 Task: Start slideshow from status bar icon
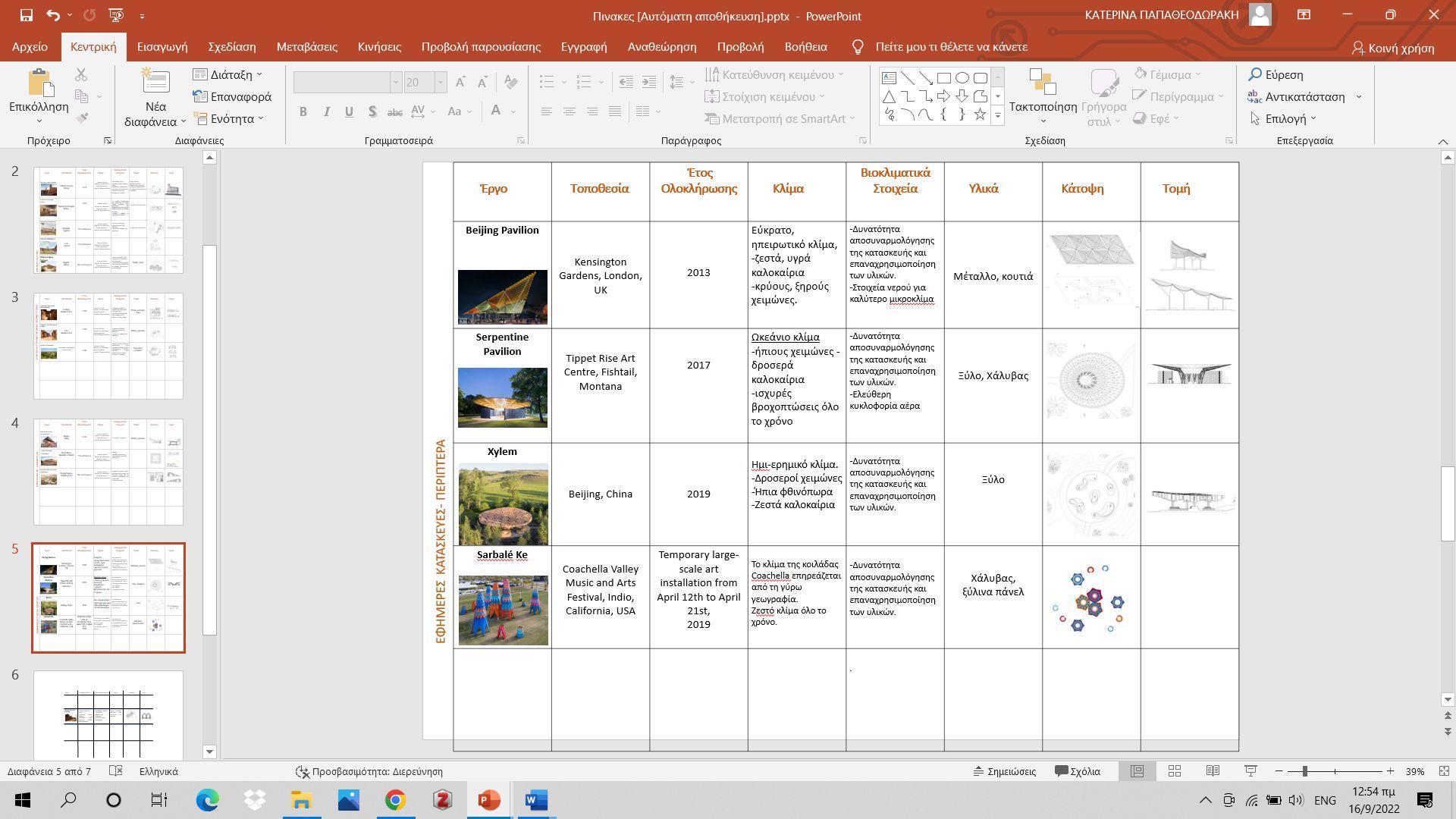(1251, 771)
